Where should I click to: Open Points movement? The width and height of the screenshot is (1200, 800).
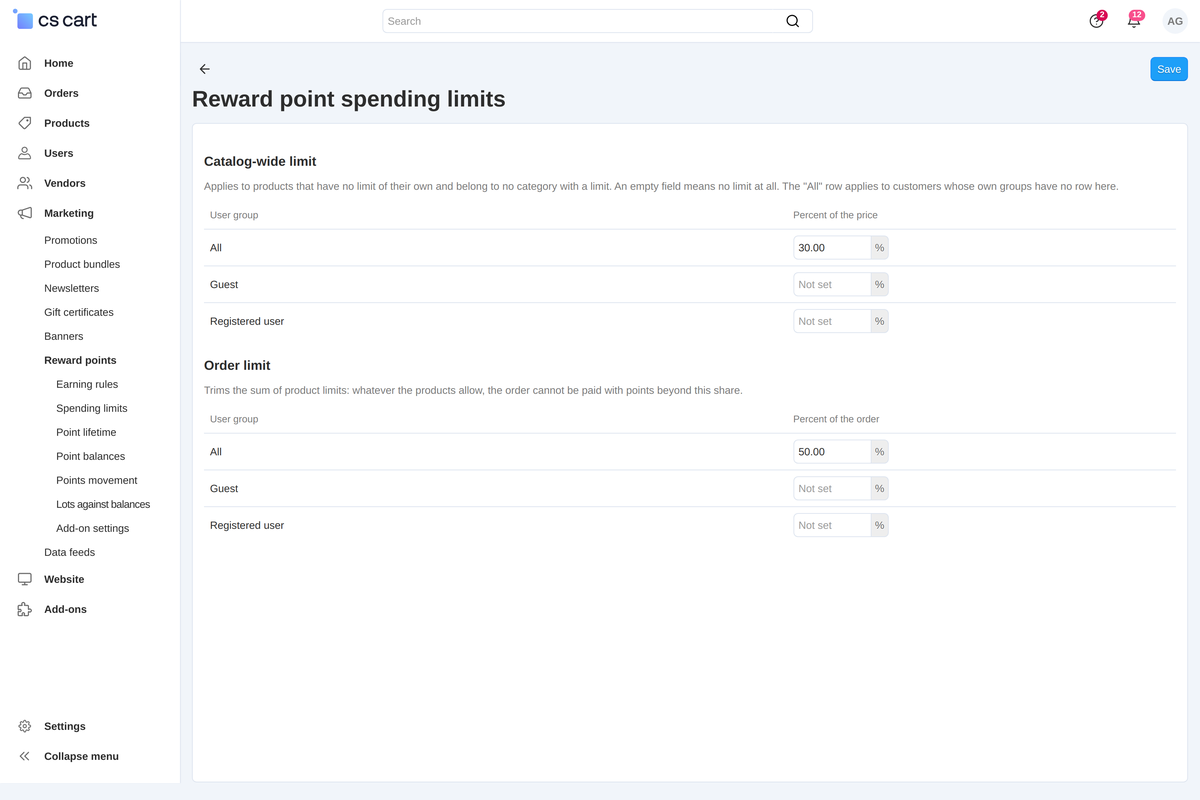coord(97,480)
